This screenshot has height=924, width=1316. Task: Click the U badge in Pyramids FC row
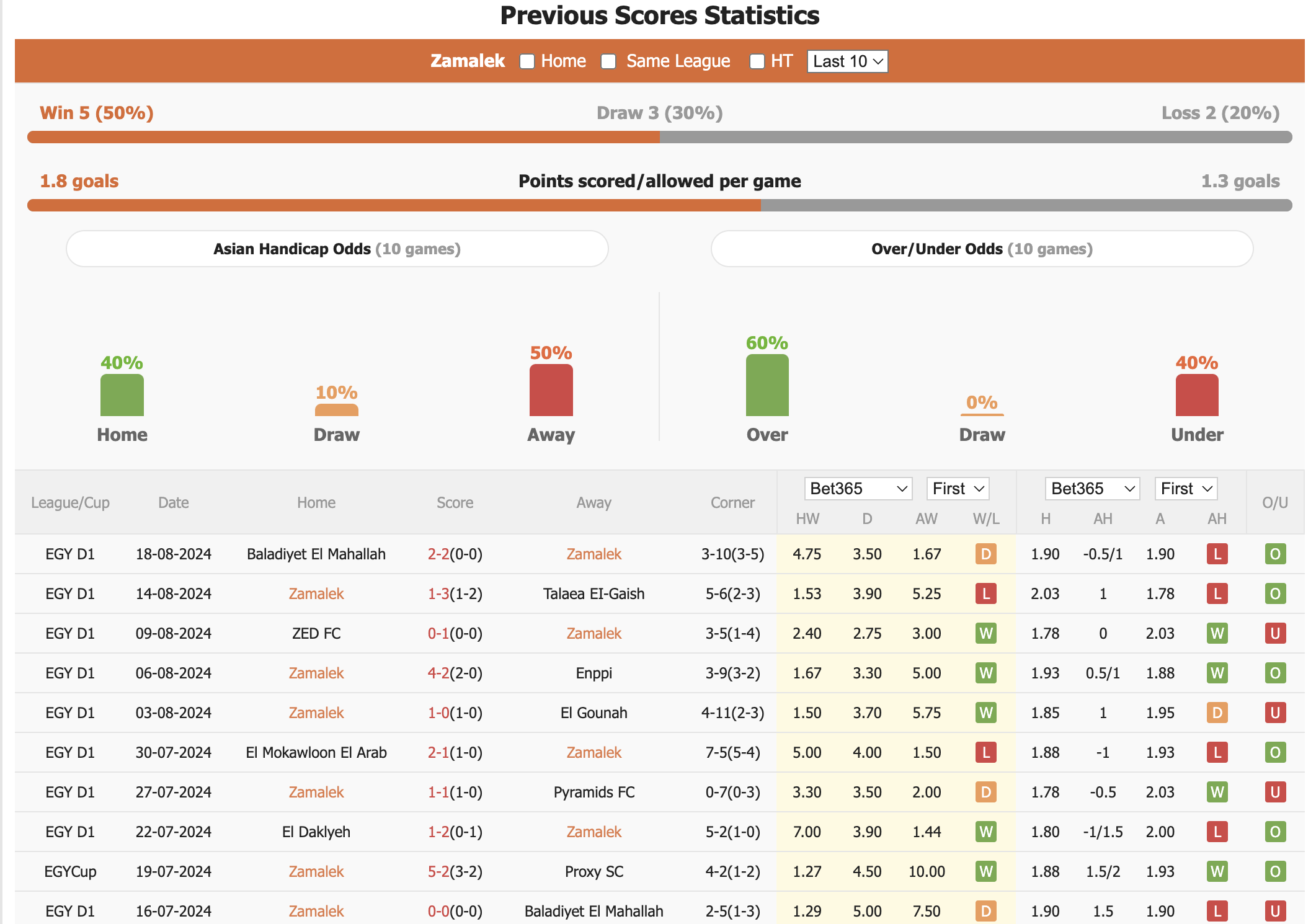click(1275, 792)
